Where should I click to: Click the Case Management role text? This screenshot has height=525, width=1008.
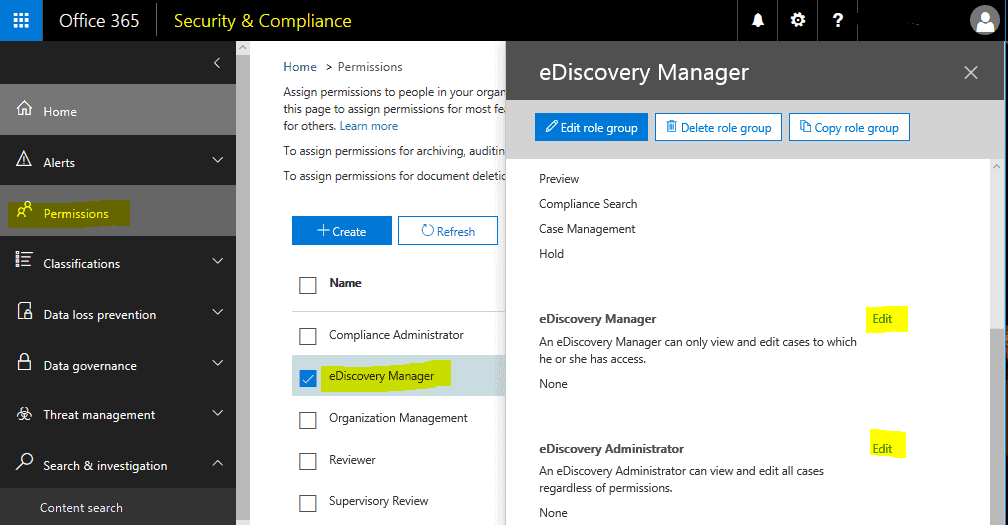pos(587,229)
